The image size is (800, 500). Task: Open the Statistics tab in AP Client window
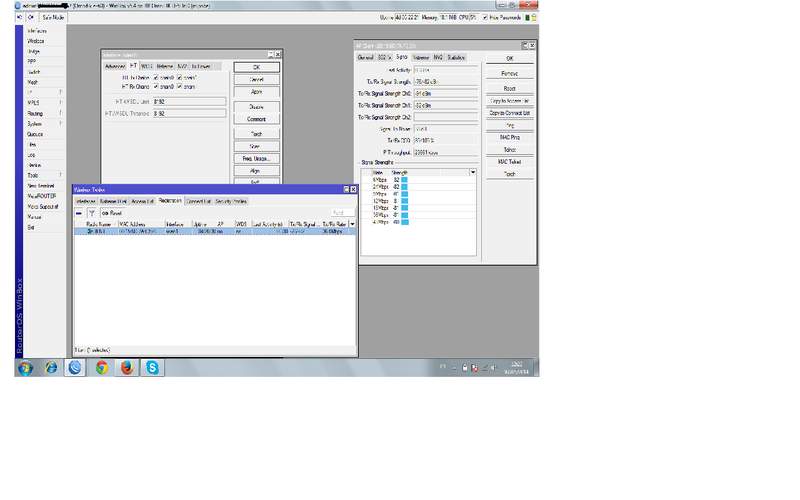pyautogui.click(x=456, y=58)
